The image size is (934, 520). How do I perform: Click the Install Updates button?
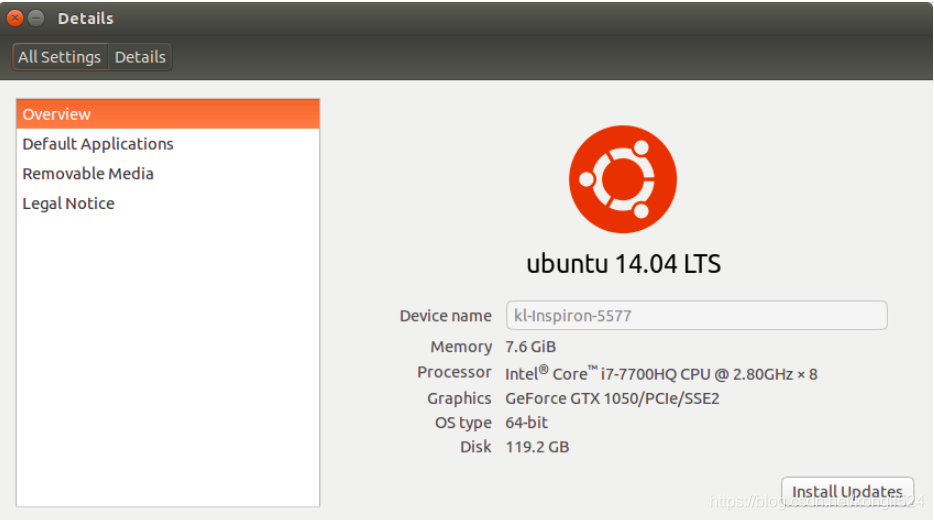click(x=847, y=491)
